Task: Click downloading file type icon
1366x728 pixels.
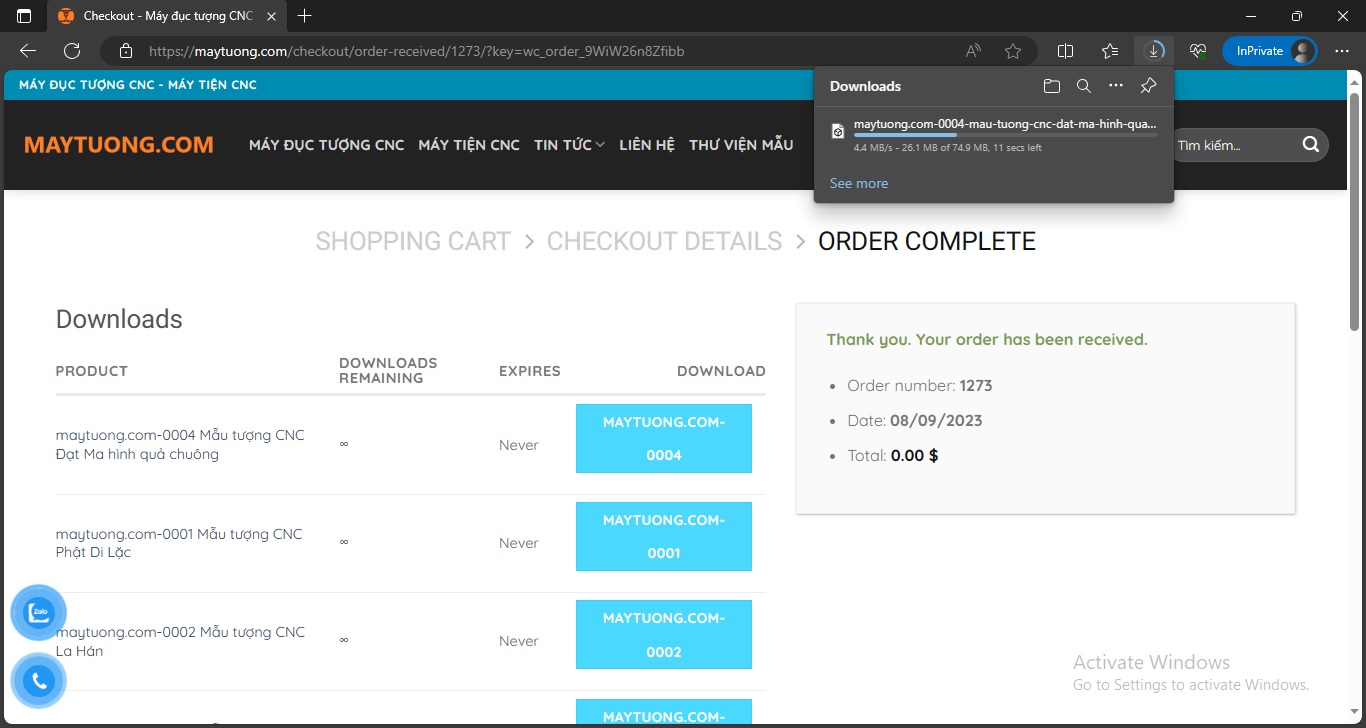Action: [x=838, y=131]
